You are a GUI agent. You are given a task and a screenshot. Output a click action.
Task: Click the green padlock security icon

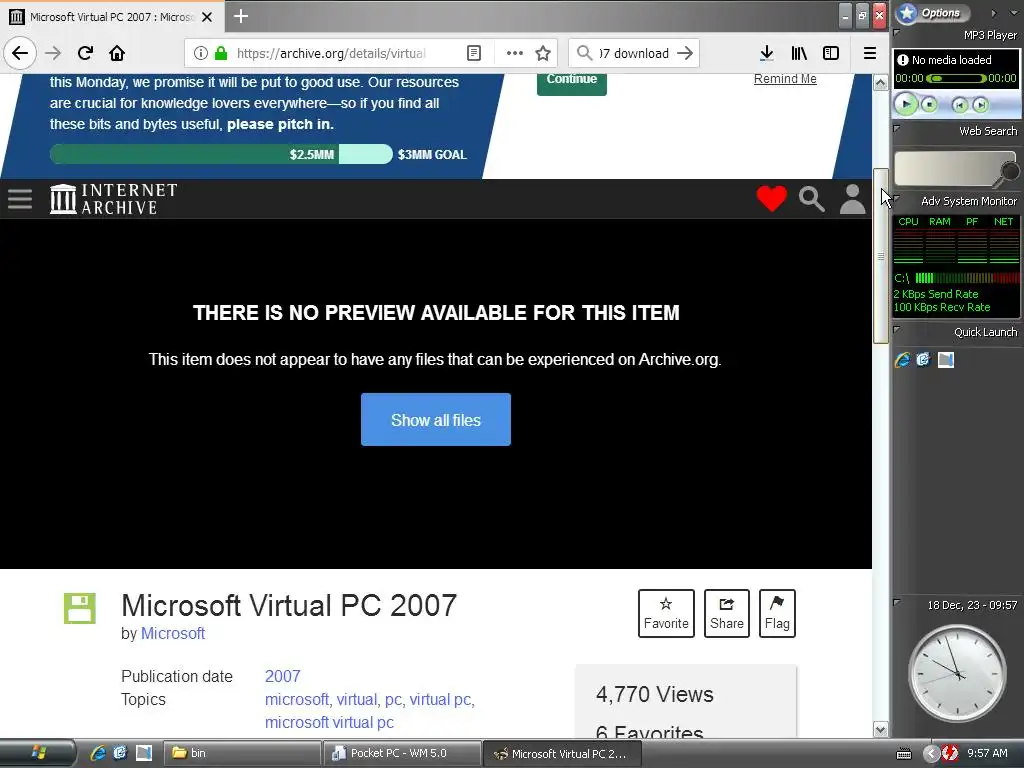[x=221, y=53]
